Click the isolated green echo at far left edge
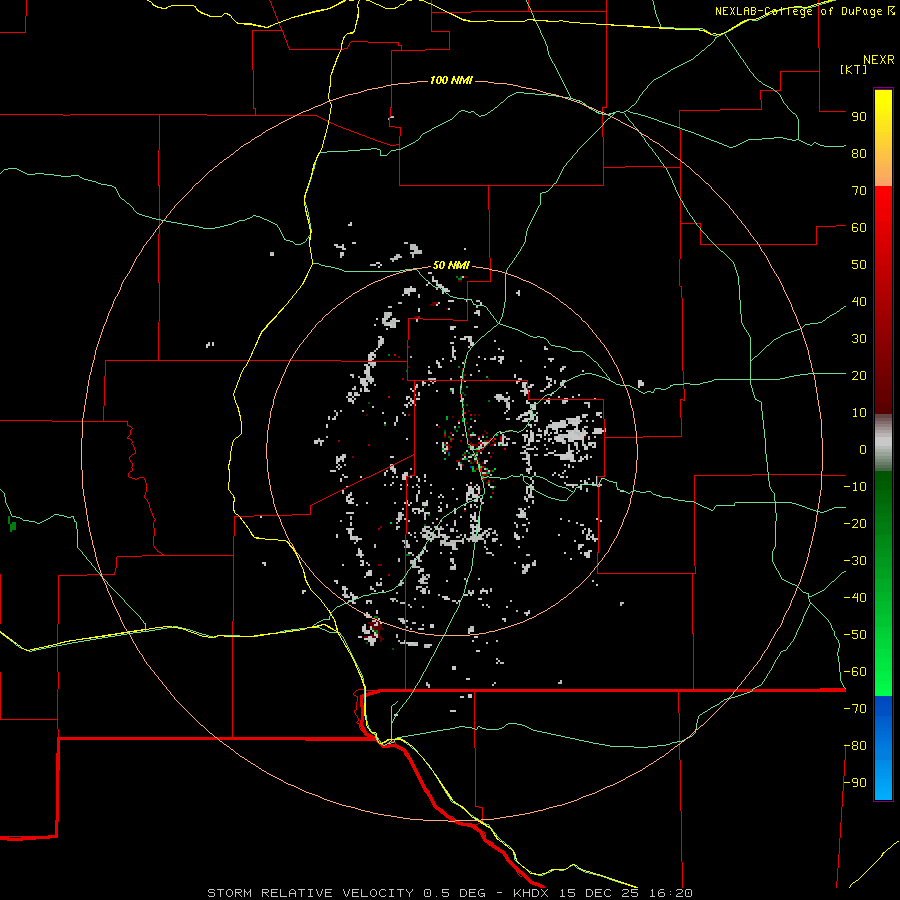 [12, 524]
